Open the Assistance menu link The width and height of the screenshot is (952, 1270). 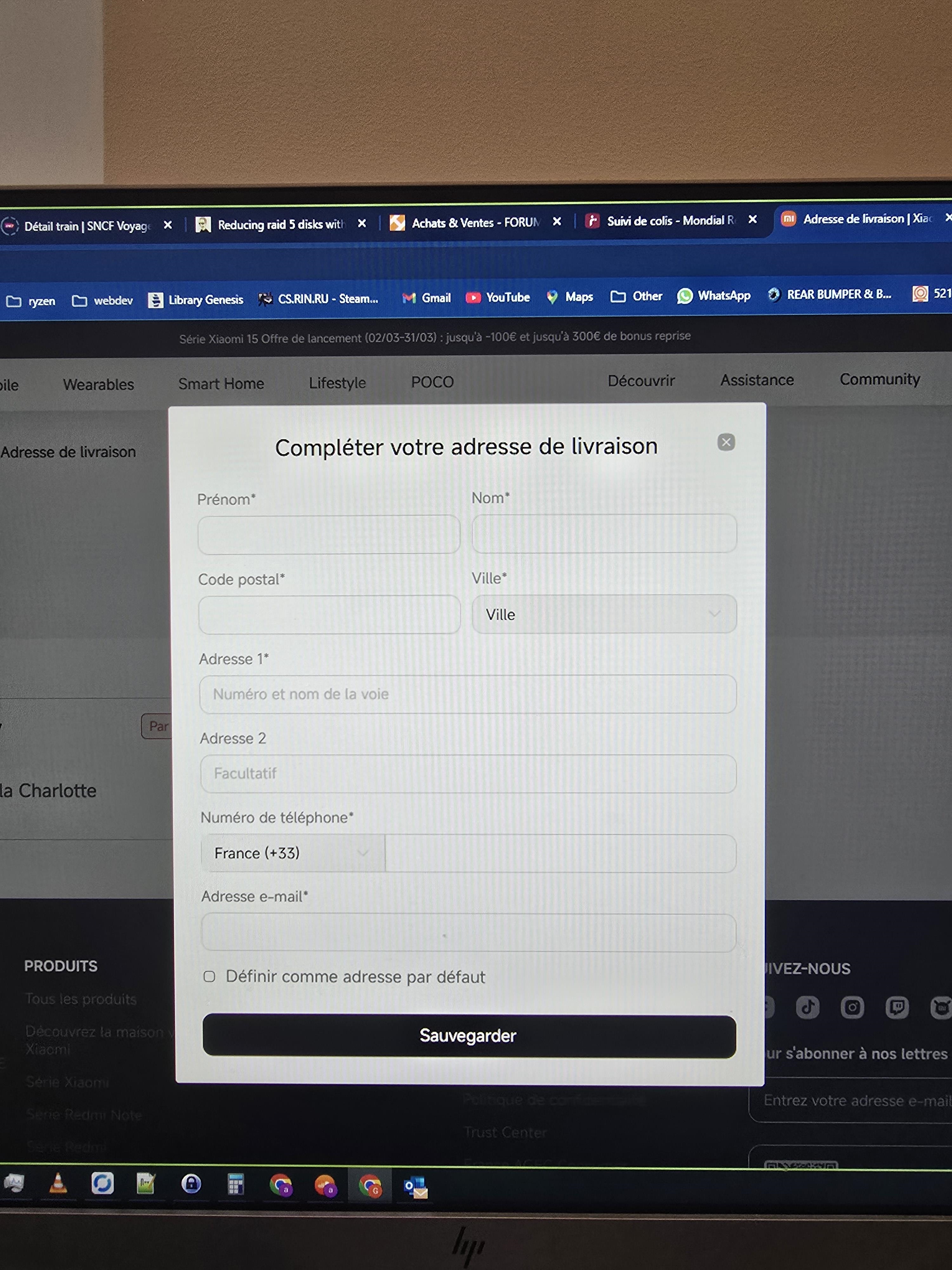pyautogui.click(x=757, y=380)
